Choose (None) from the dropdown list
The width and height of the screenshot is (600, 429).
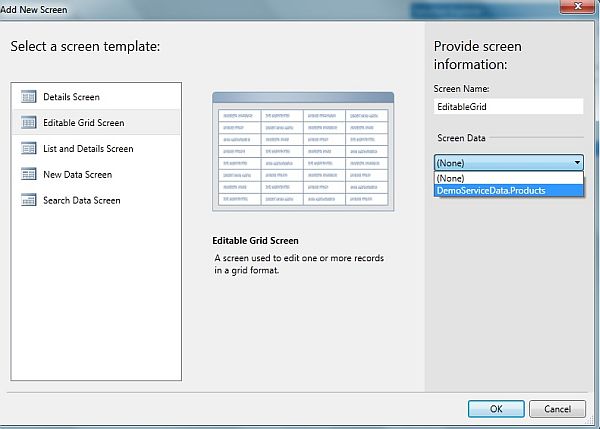[509, 178]
